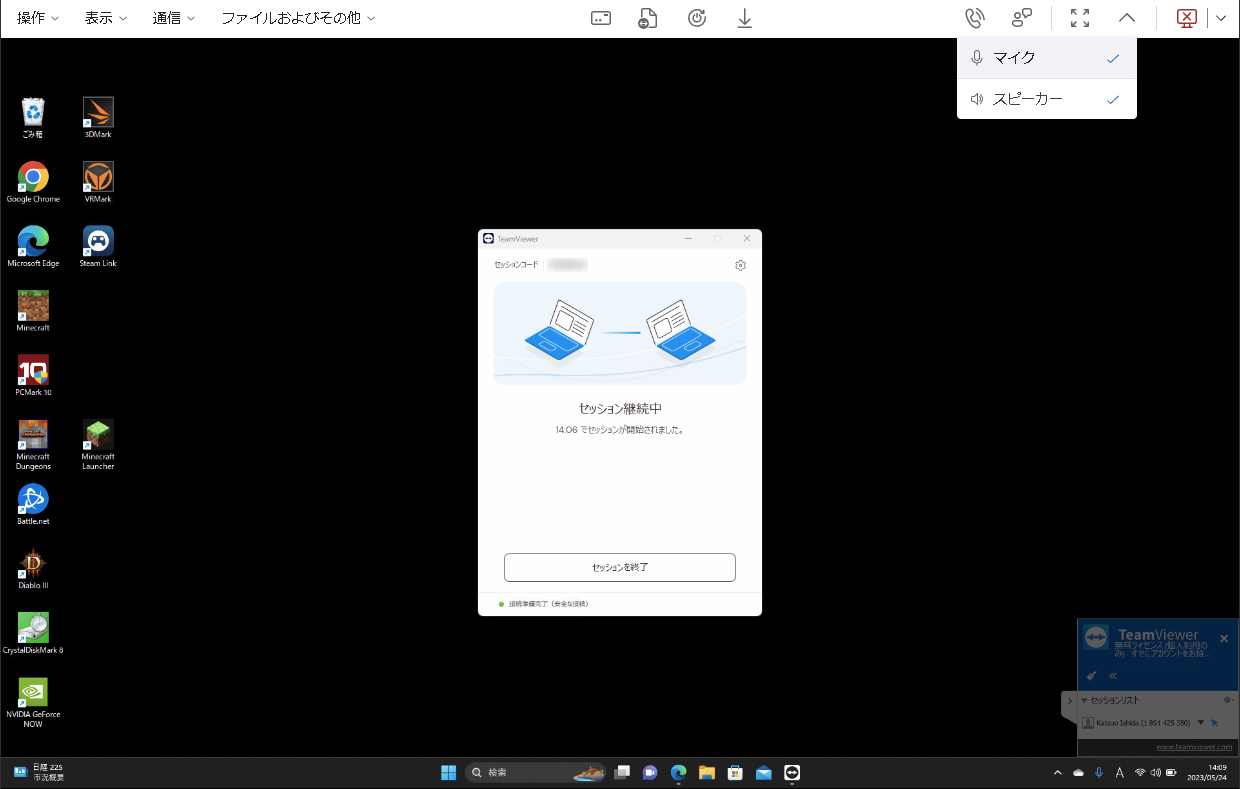The image size is (1240, 789).
Task: Open Task View from the taskbar
Action: pos(622,772)
